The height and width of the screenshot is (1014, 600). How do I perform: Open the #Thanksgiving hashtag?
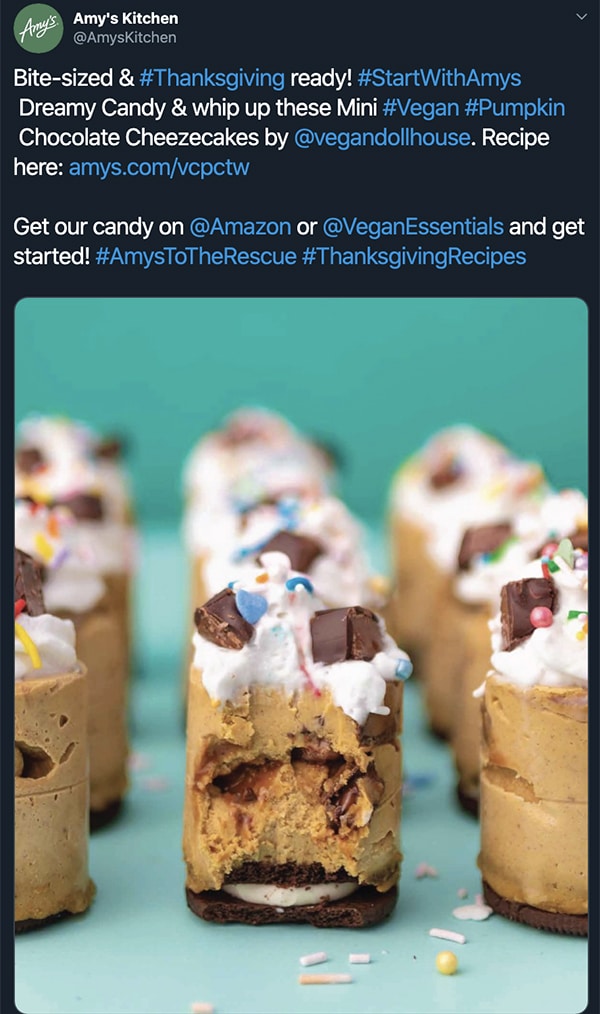tap(211, 78)
